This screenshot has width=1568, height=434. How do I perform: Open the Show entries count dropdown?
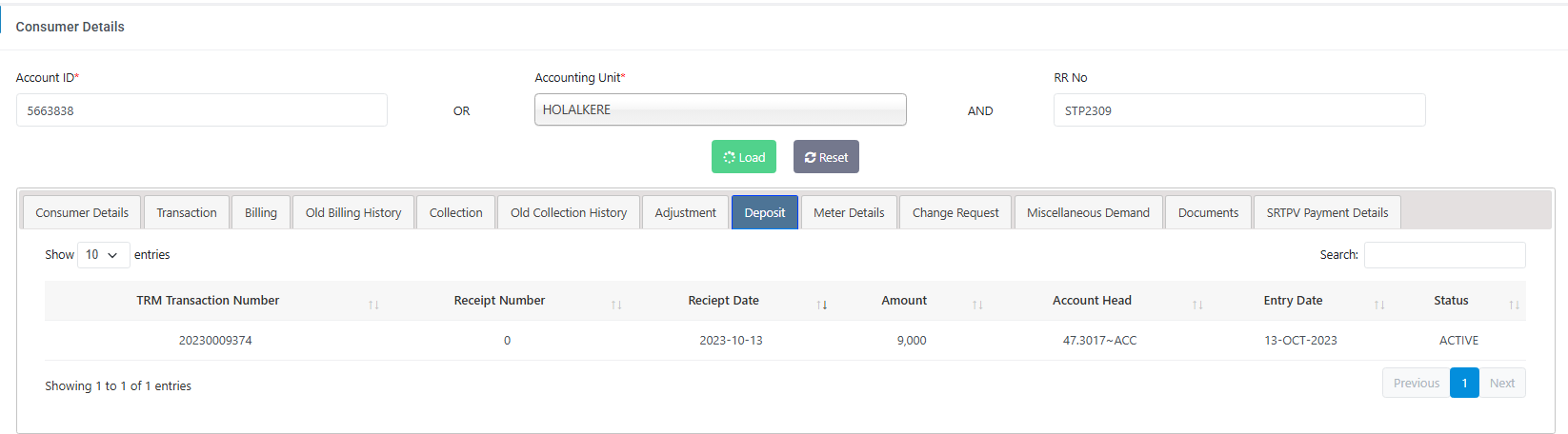click(103, 255)
